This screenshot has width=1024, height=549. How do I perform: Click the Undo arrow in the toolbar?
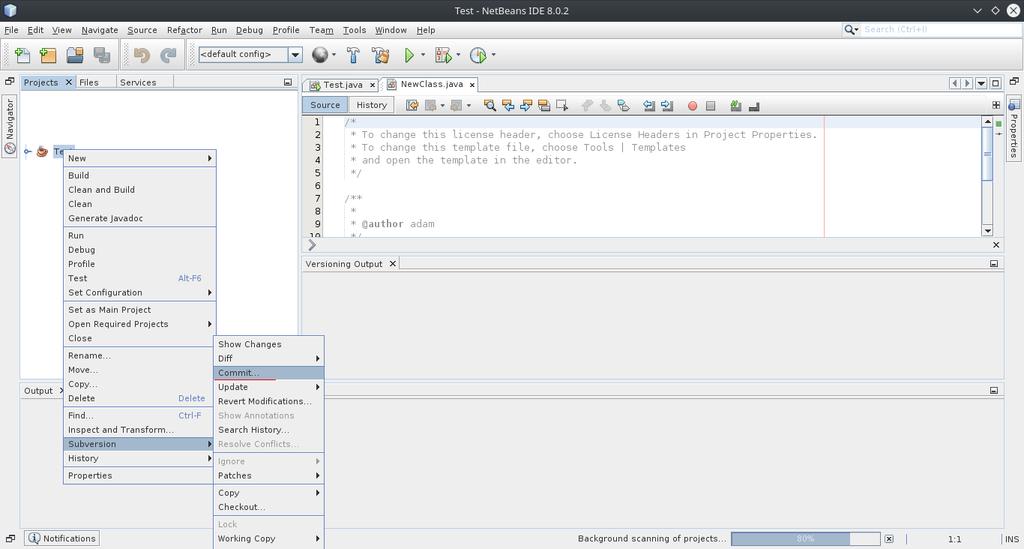pos(141,55)
